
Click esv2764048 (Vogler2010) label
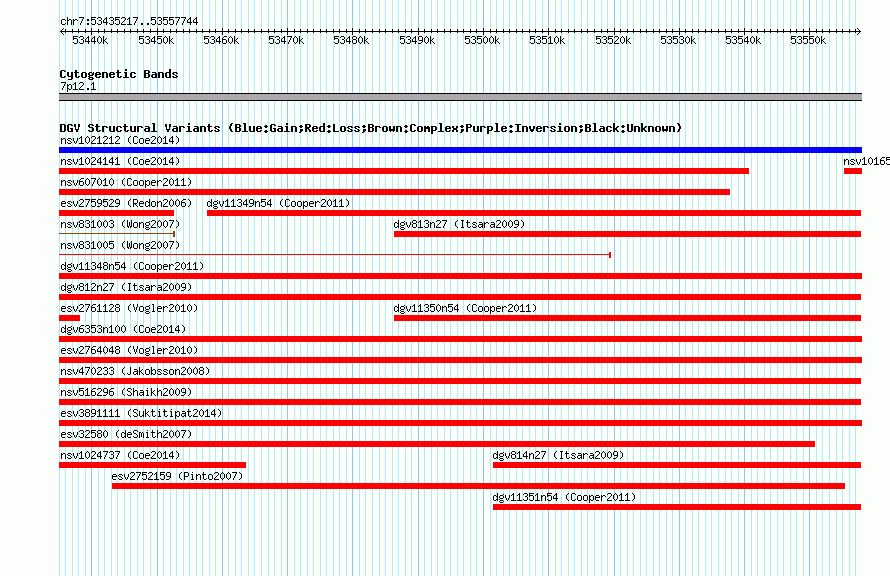[x=129, y=350]
